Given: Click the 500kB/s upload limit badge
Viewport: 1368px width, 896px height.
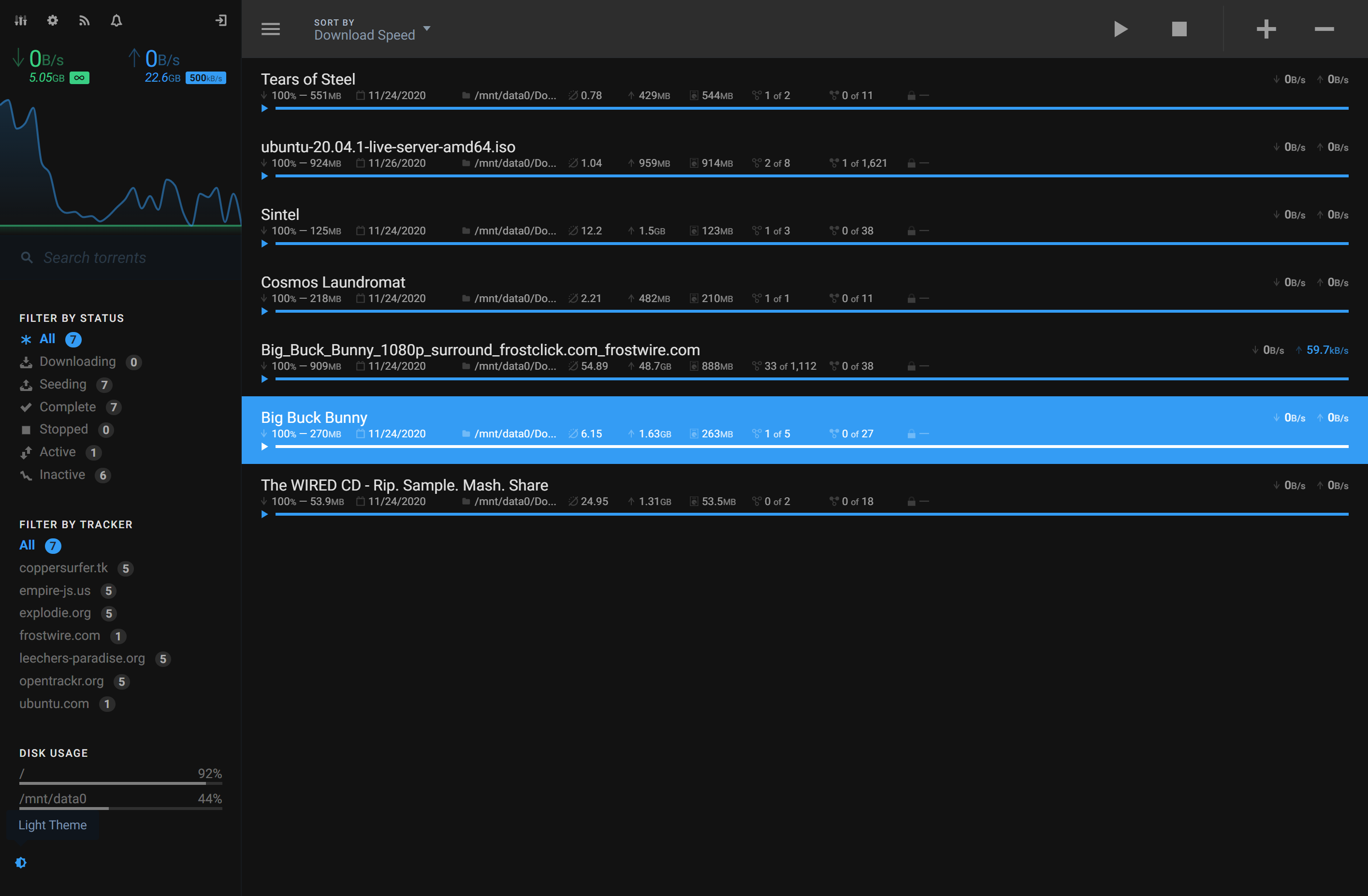Looking at the screenshot, I should (x=205, y=77).
